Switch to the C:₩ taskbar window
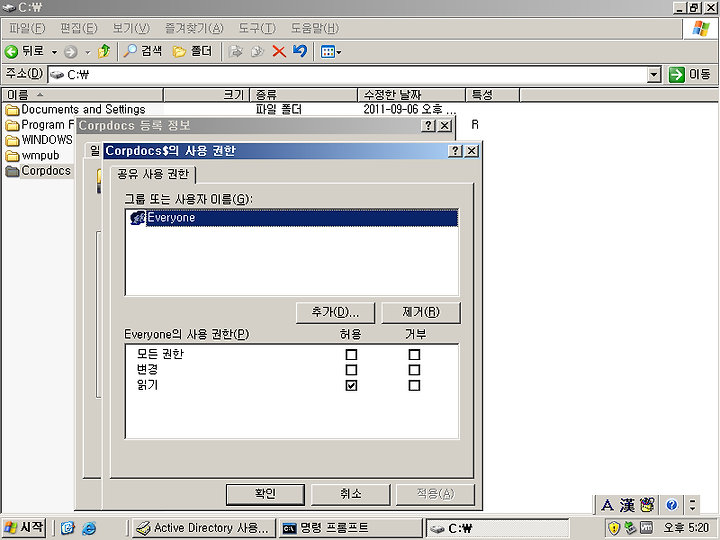 coord(497,528)
